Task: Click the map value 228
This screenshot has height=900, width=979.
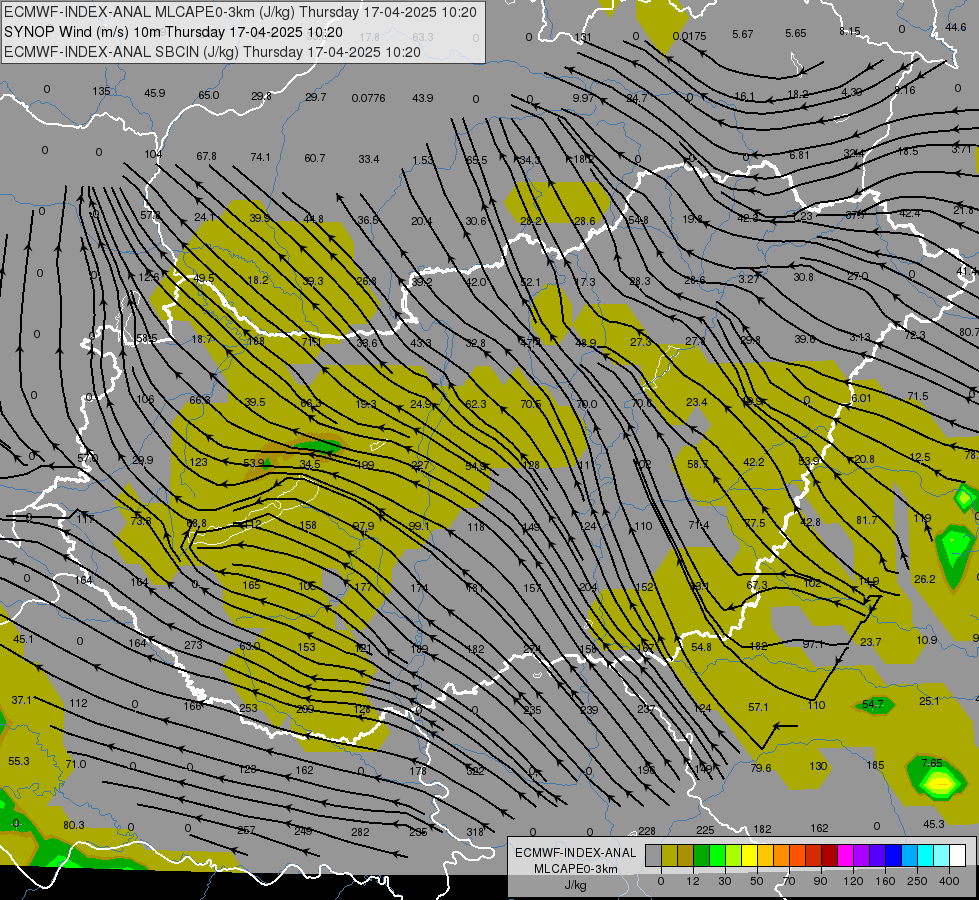Action: click(647, 831)
